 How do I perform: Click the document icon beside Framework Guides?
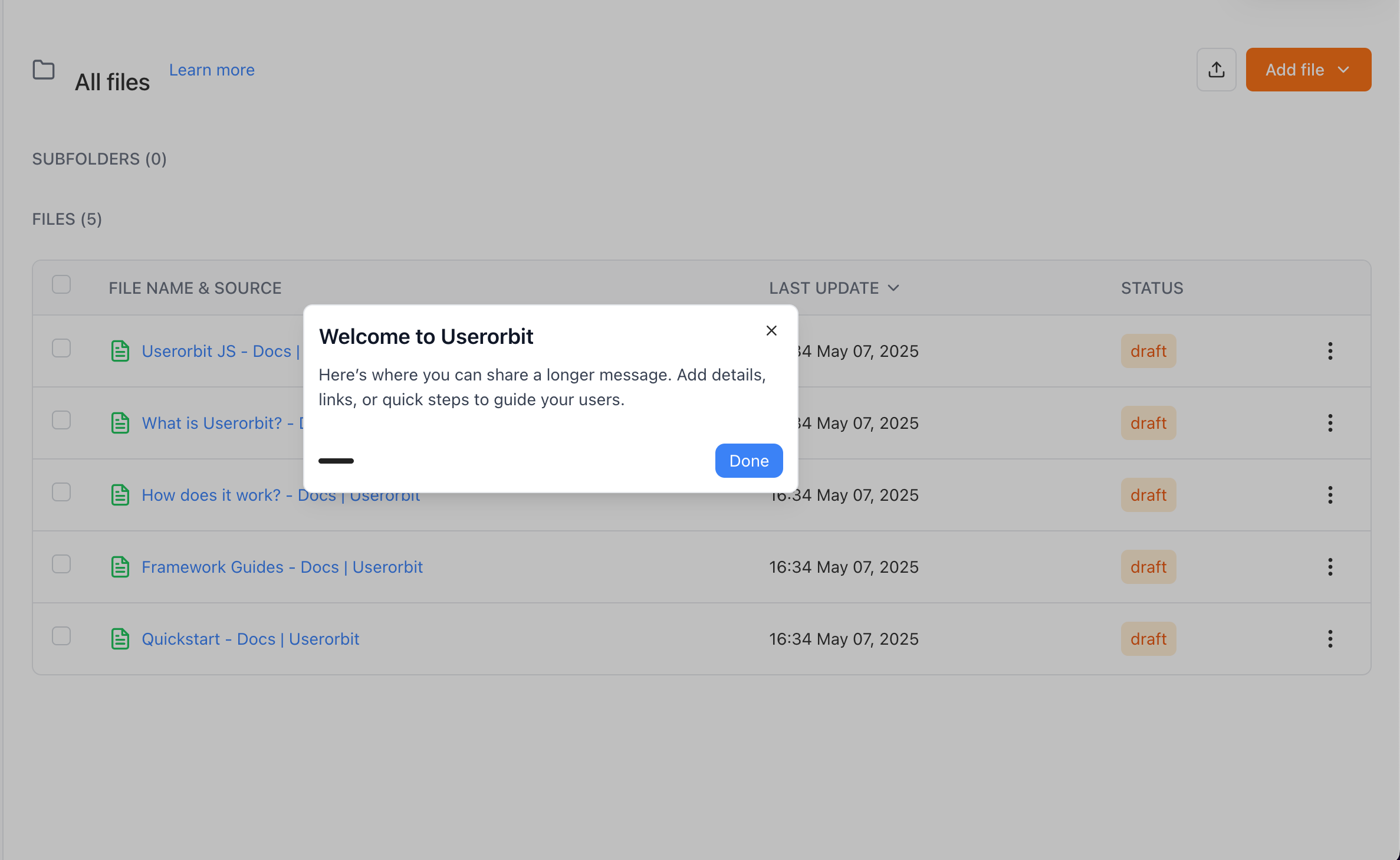click(120, 567)
